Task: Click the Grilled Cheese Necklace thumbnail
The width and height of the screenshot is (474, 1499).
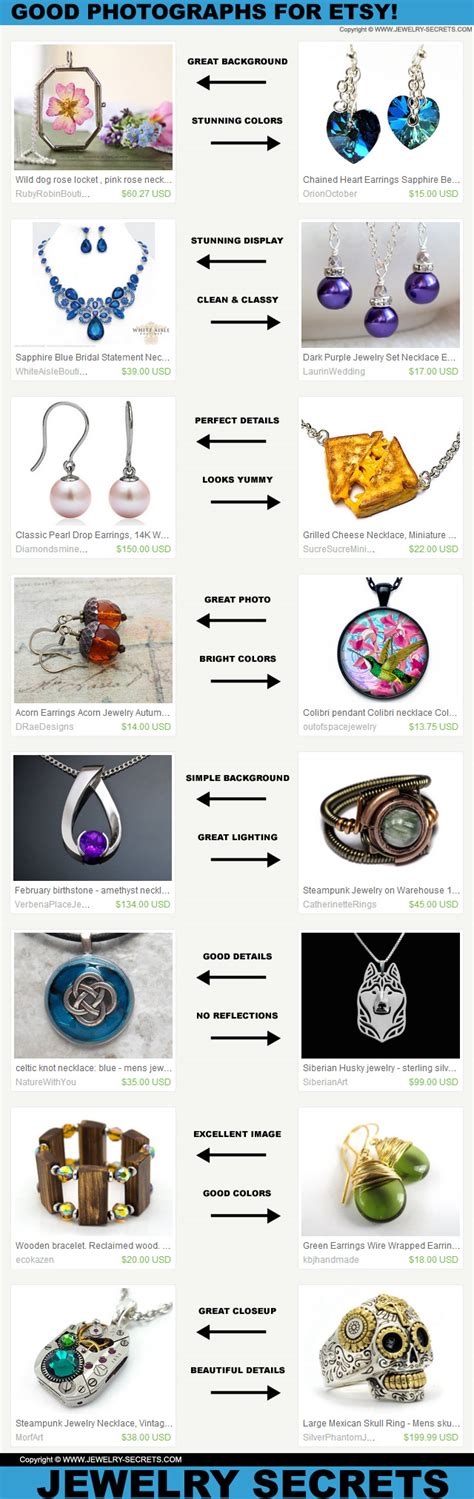Action: pos(381,463)
